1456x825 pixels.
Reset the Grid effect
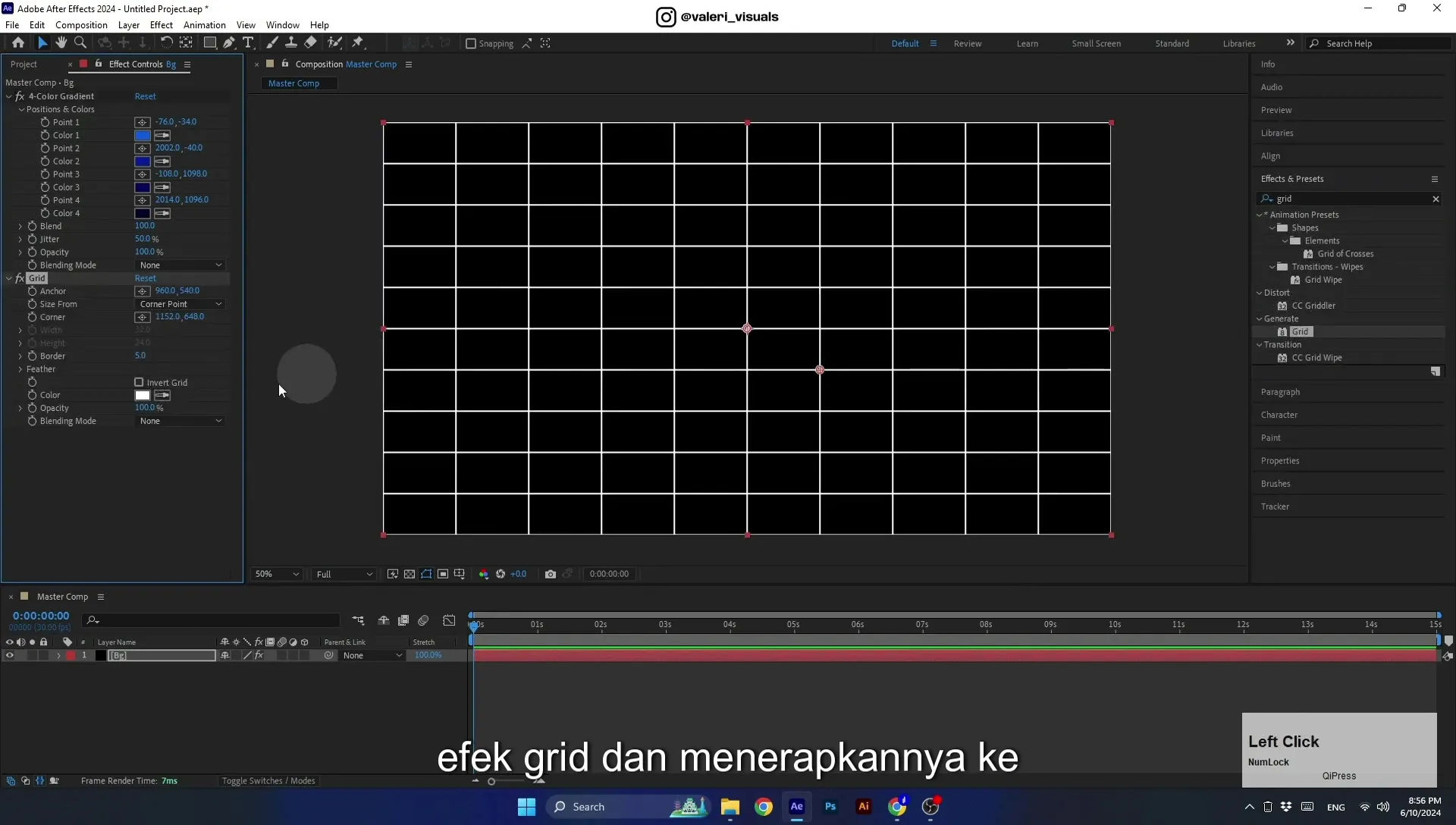(x=145, y=278)
